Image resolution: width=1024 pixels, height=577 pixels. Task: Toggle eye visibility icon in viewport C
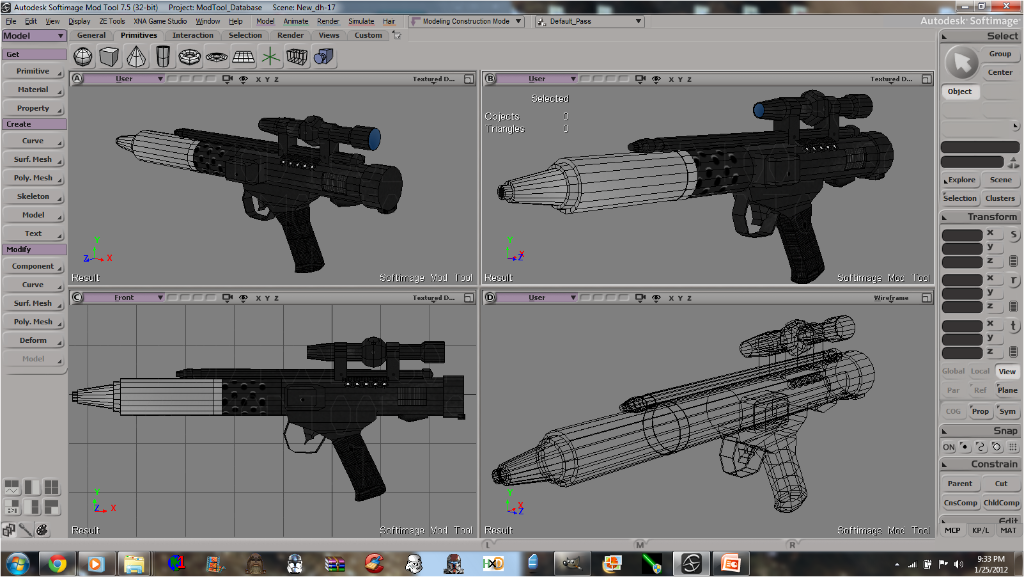243,298
